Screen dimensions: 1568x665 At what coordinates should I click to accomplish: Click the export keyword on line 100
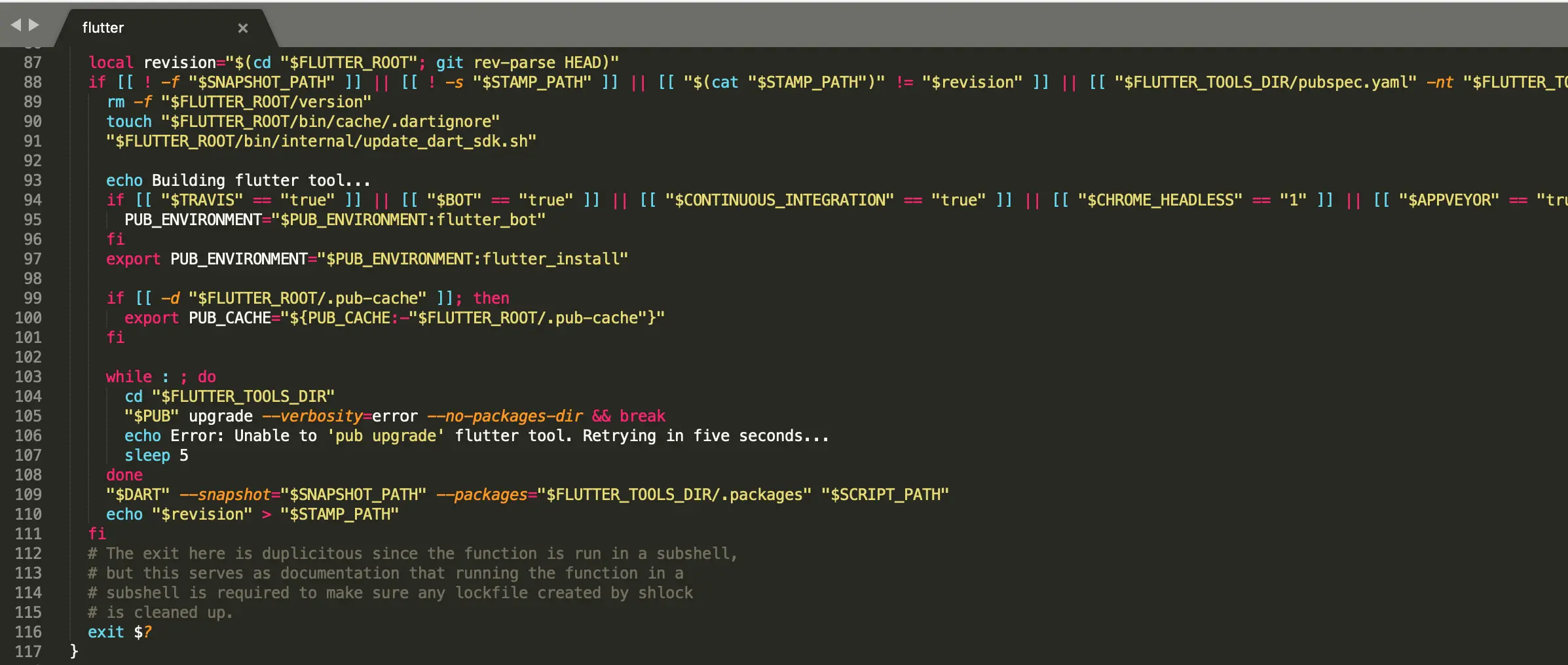[x=151, y=317]
